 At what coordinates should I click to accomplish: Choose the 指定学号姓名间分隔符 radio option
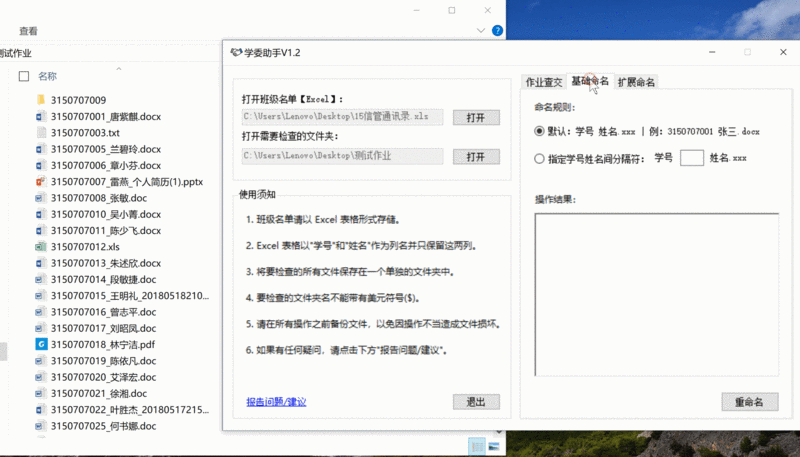(x=540, y=158)
